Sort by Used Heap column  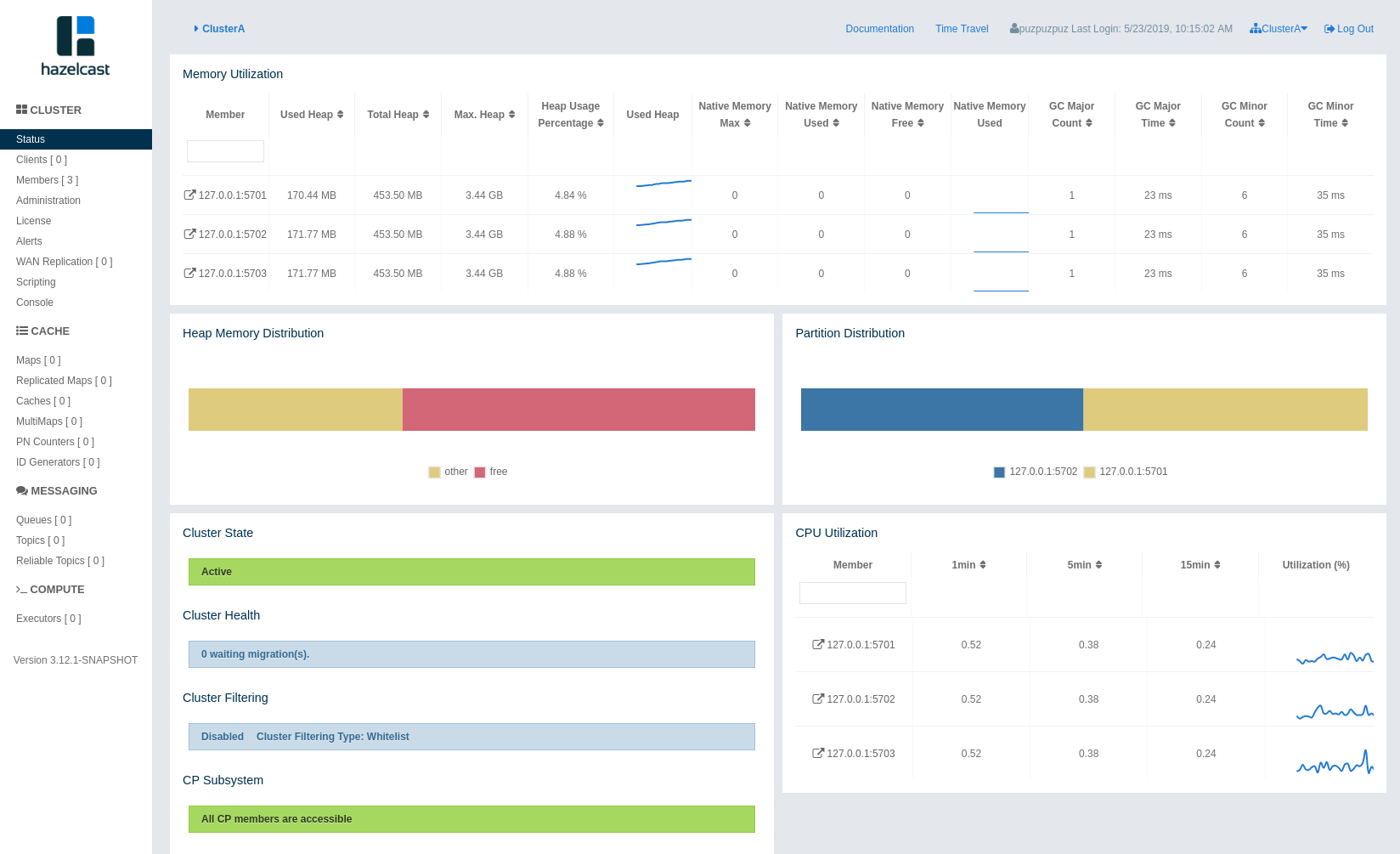340,115
